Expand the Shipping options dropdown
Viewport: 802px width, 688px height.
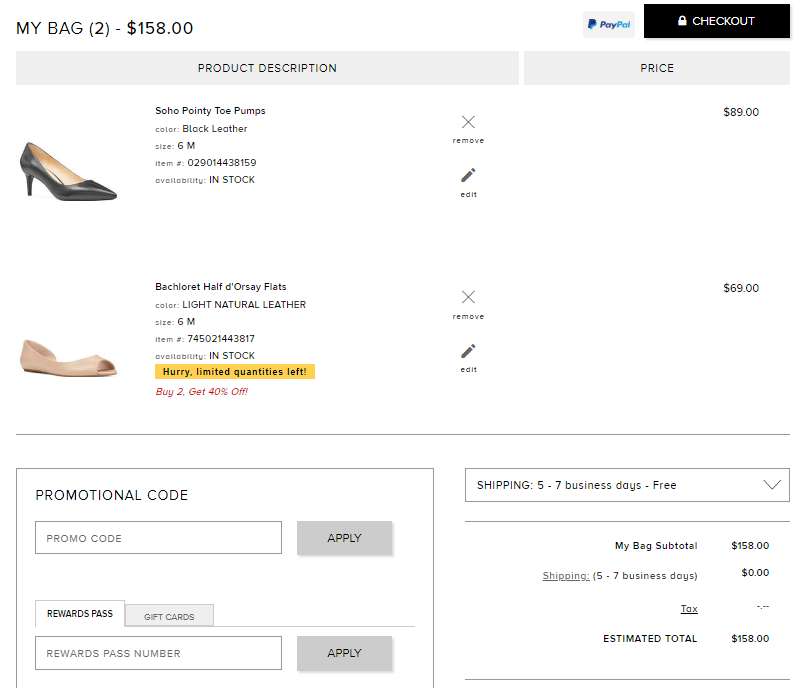coord(627,485)
